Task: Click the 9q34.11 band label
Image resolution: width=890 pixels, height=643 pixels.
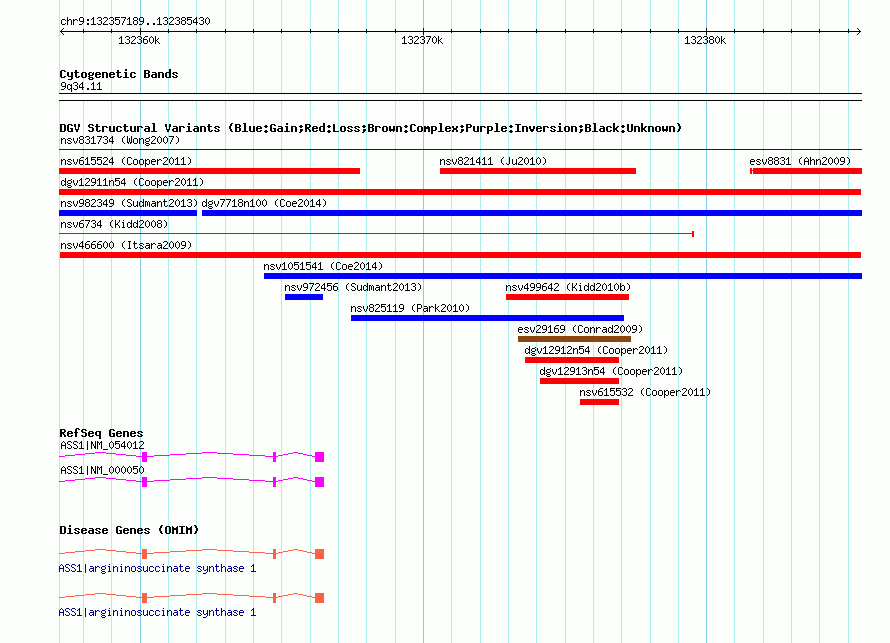Action: pyautogui.click(x=81, y=86)
